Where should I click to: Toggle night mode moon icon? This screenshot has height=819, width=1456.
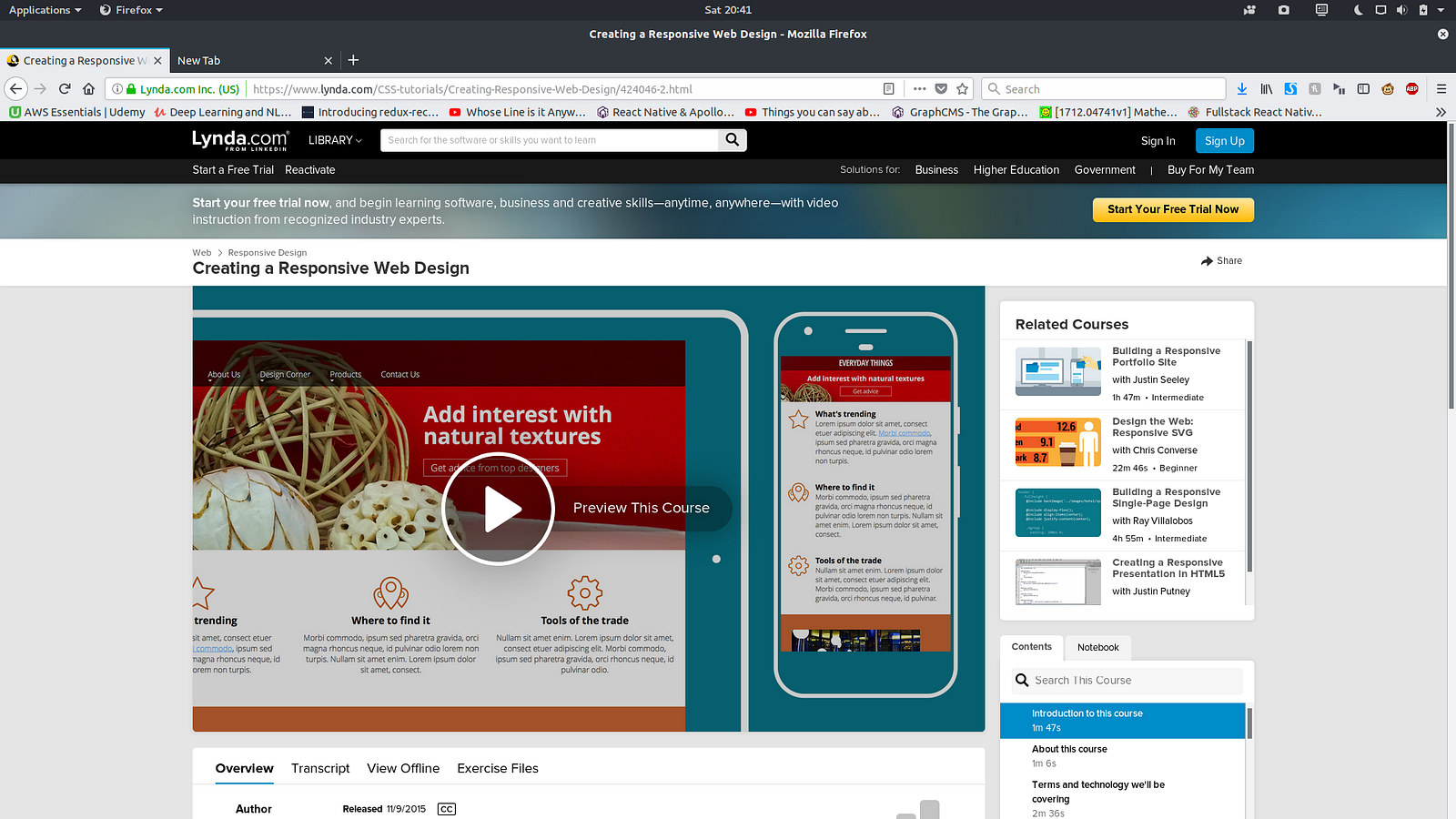click(1358, 10)
